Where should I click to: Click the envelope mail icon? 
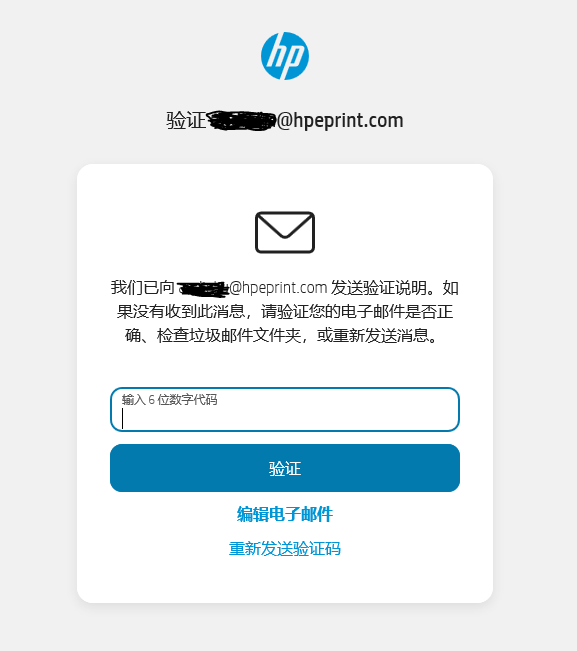pos(285,232)
